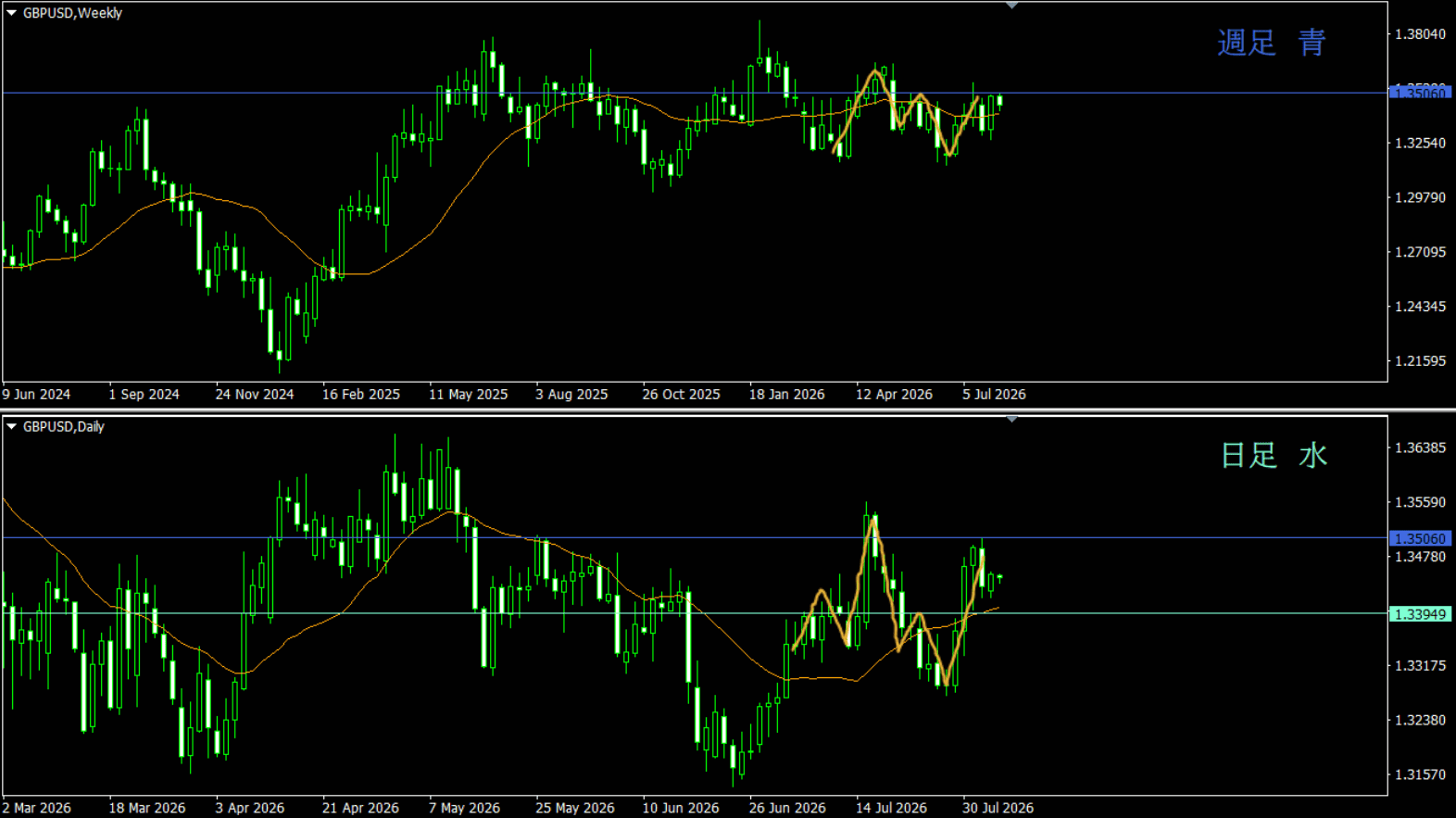
Task: Click the GBPUSD,Daily chart title
Action: [x=63, y=427]
